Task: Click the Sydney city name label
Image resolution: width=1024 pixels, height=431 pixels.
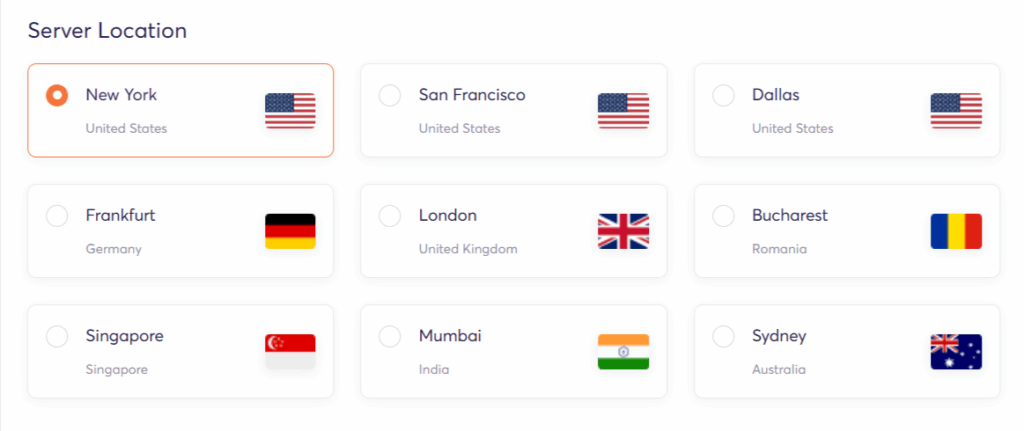Action: tap(779, 336)
